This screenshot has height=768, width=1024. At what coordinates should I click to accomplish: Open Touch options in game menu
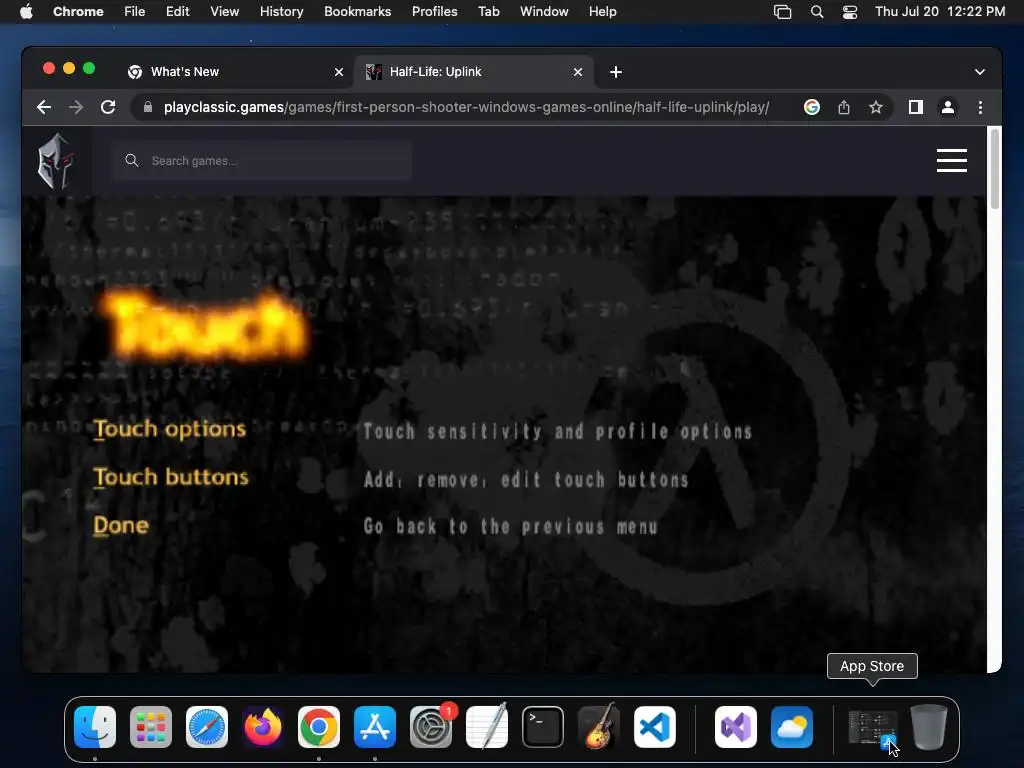point(170,430)
